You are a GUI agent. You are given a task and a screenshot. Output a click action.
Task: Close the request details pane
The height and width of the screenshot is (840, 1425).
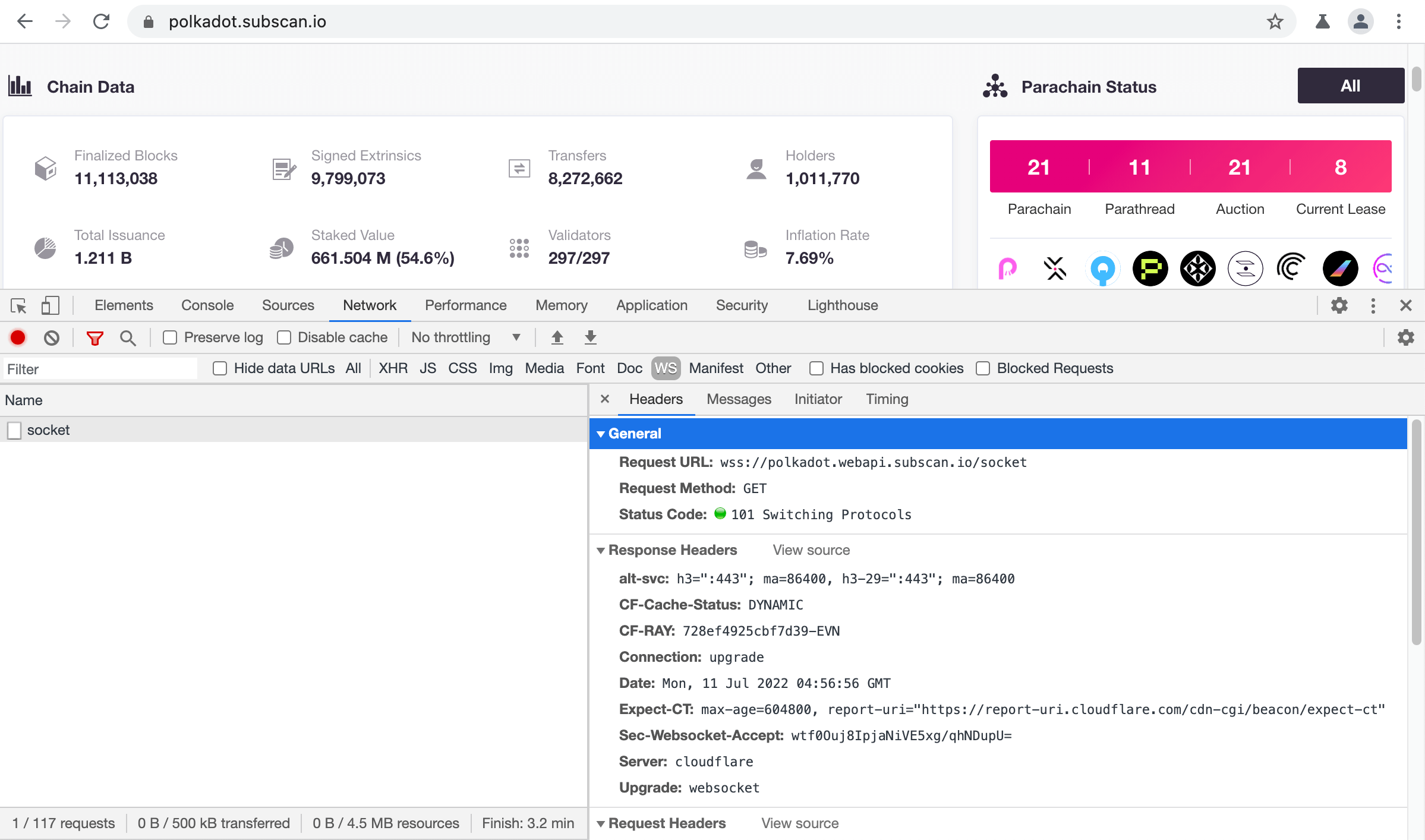point(605,399)
